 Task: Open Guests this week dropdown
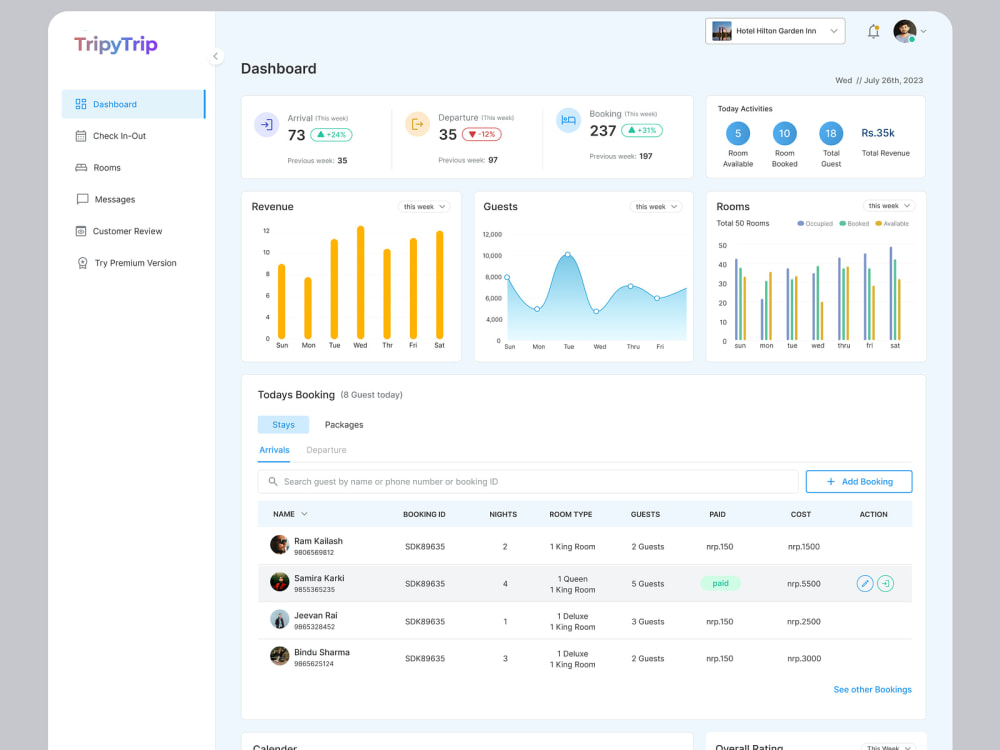(x=656, y=207)
